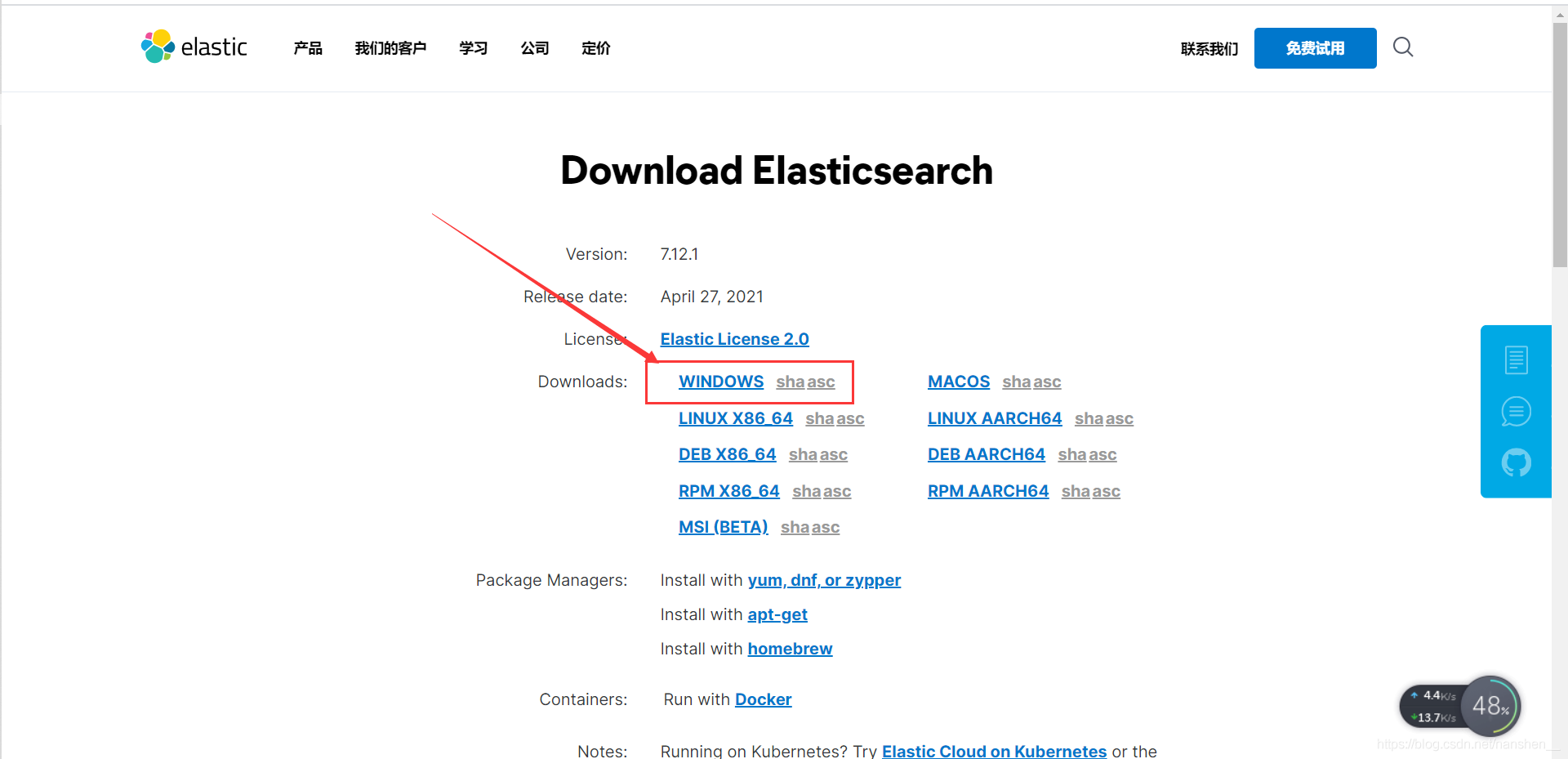Screen dimensions: 1568x759
Task: Click the asc link next to RPM X86_64
Action: click(837, 491)
